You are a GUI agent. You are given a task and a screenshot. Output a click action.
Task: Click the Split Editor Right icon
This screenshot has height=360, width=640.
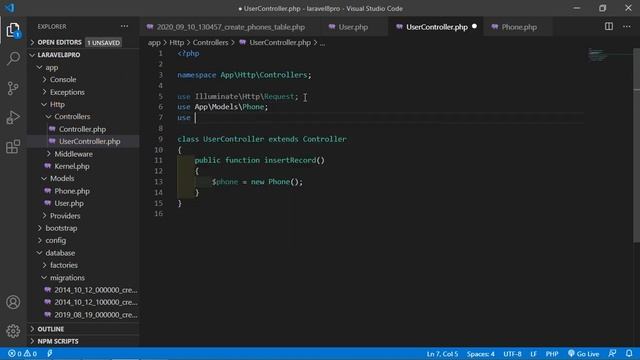click(x=609, y=27)
